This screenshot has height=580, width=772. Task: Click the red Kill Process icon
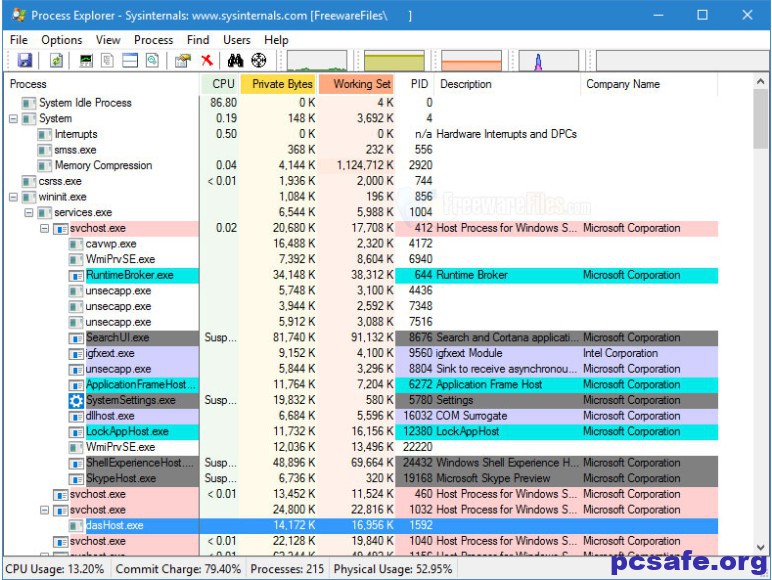pyautogui.click(x=207, y=61)
